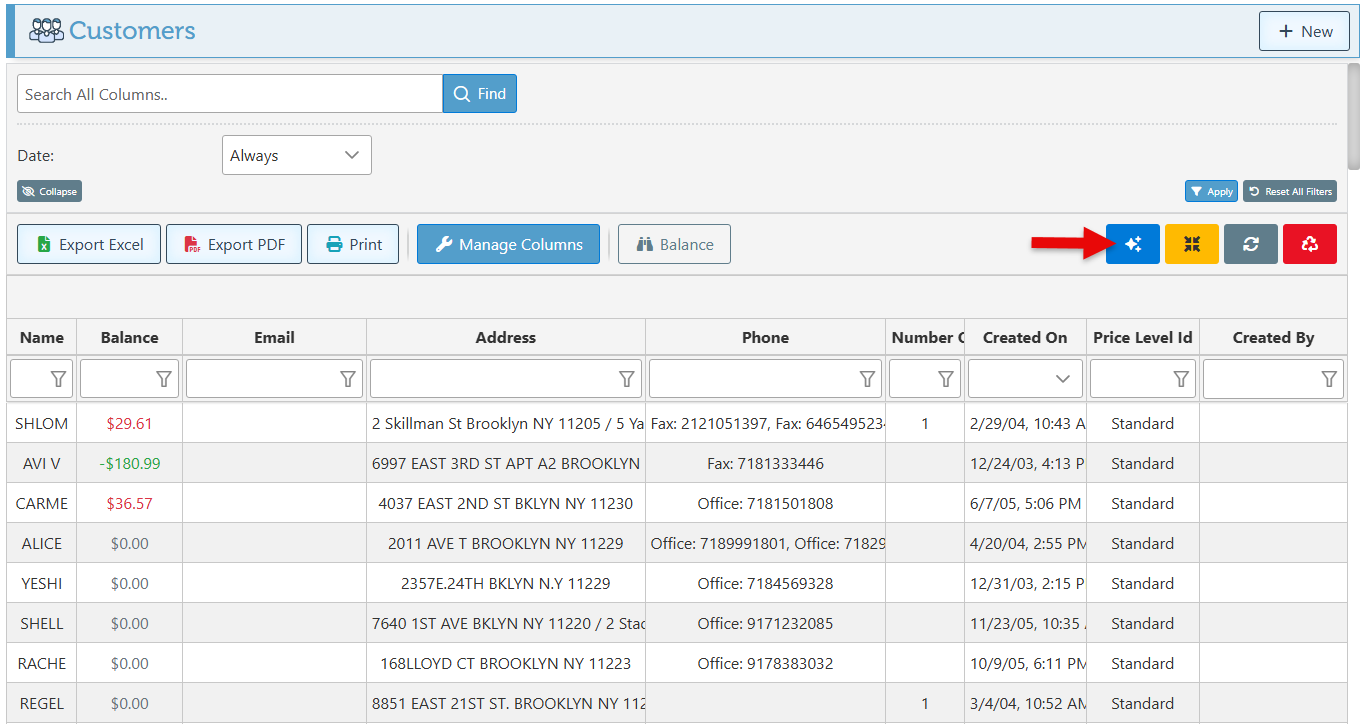Screen dimensions: 1366x724
Task: Click the Export Excel button
Action: pyautogui.click(x=89, y=244)
